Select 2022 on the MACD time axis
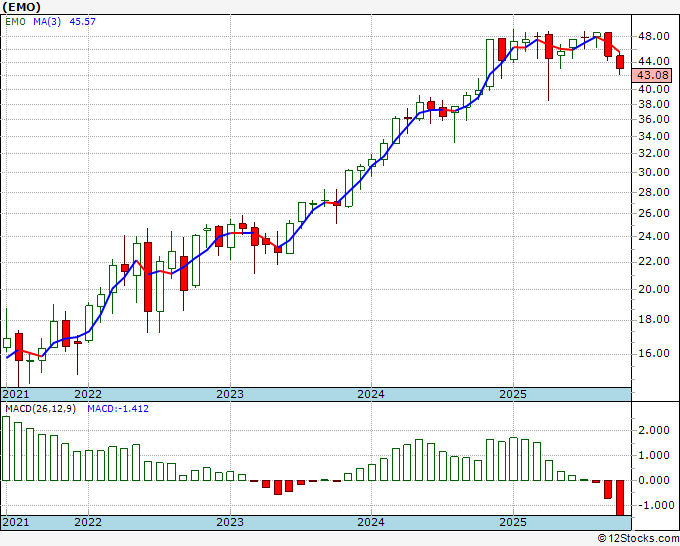Viewport: 680px width, 546px height. 88,522
